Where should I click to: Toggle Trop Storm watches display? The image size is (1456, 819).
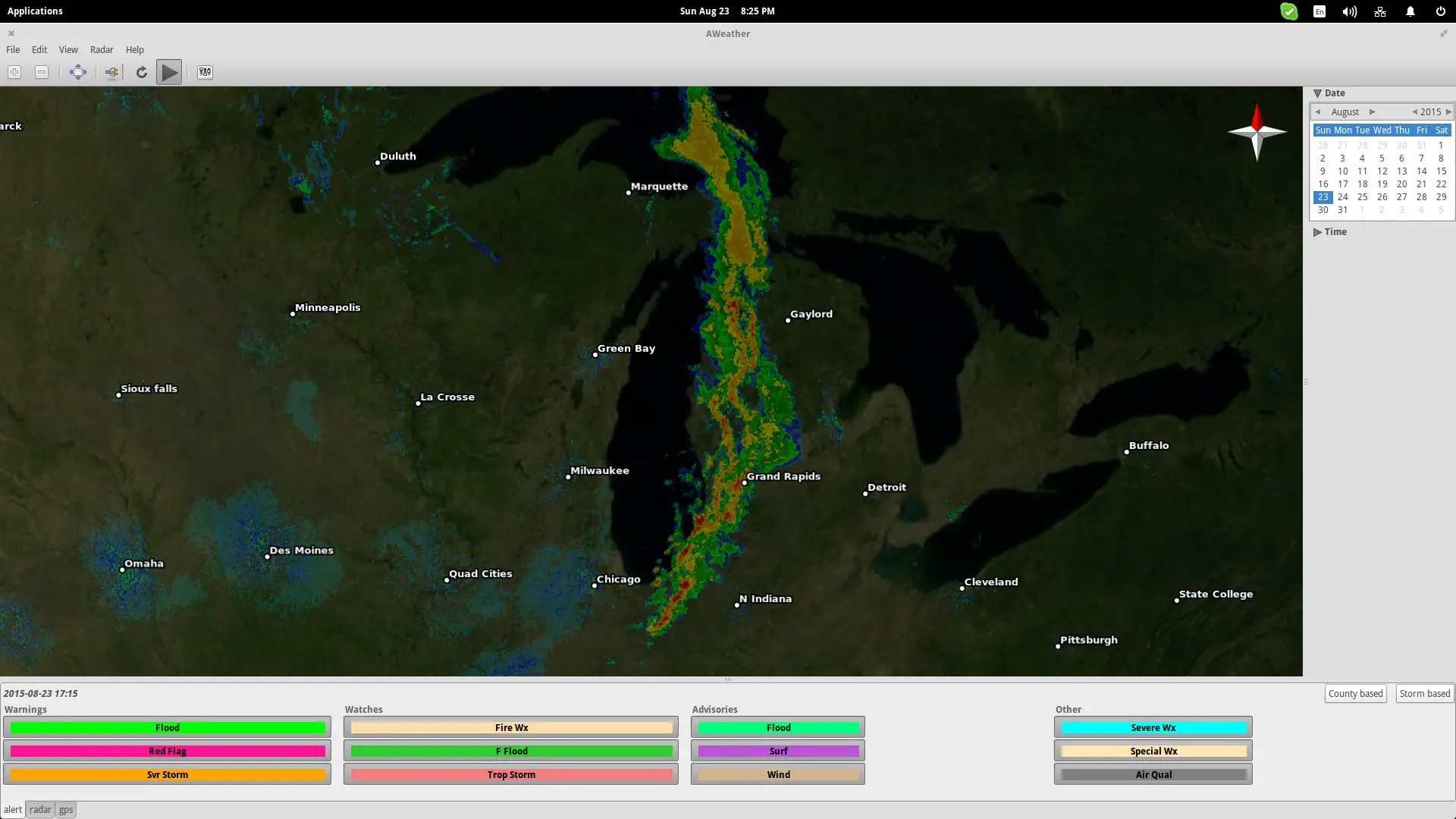click(511, 775)
